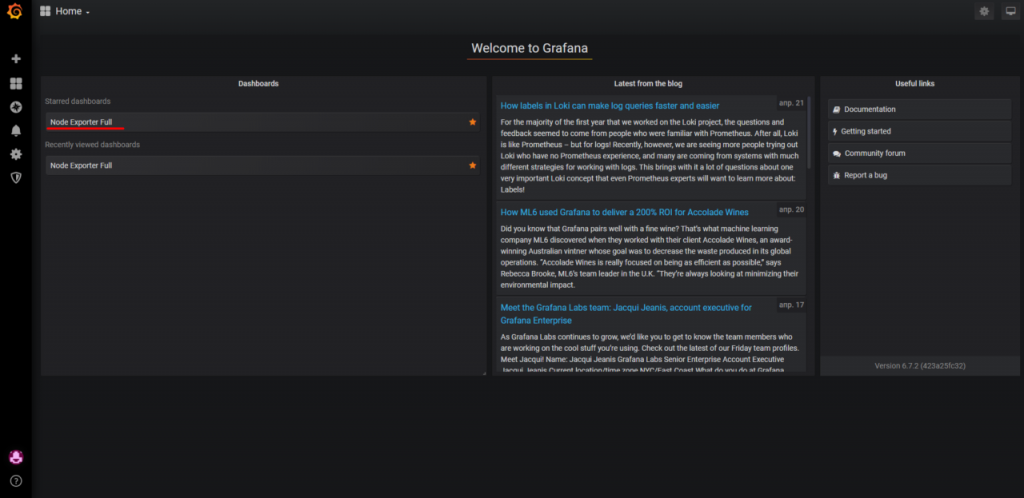1024x498 pixels.
Task: Open the Explore compass icon
Action: point(15,107)
